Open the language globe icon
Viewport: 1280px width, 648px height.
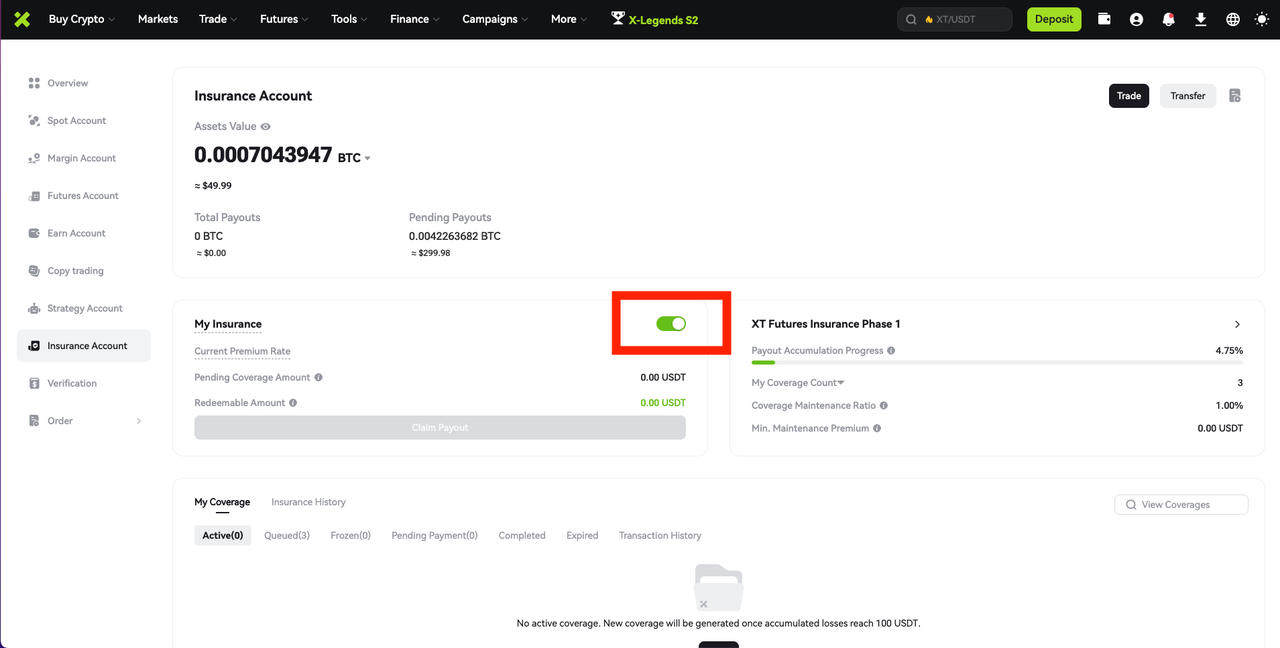(1233, 19)
